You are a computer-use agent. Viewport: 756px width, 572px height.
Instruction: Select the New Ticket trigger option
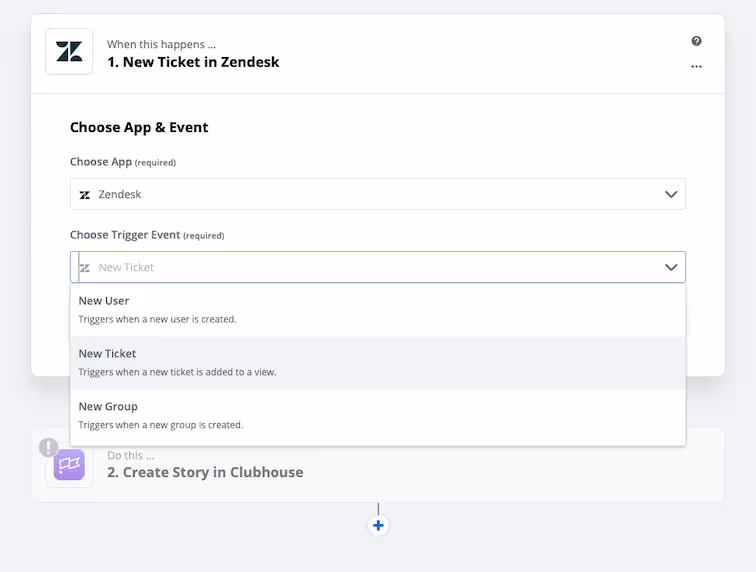(378, 363)
